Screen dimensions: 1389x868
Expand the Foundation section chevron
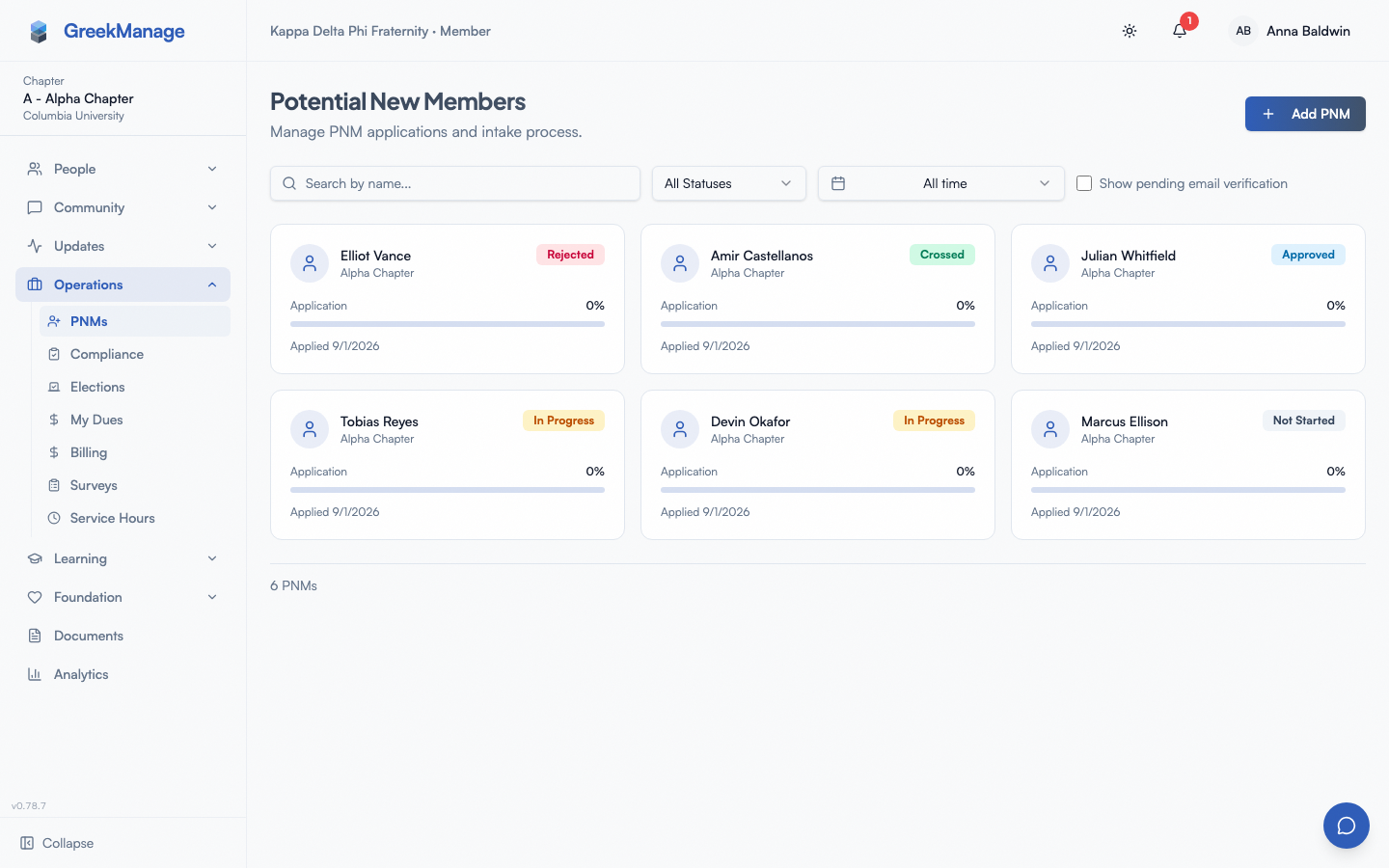pyautogui.click(x=212, y=597)
